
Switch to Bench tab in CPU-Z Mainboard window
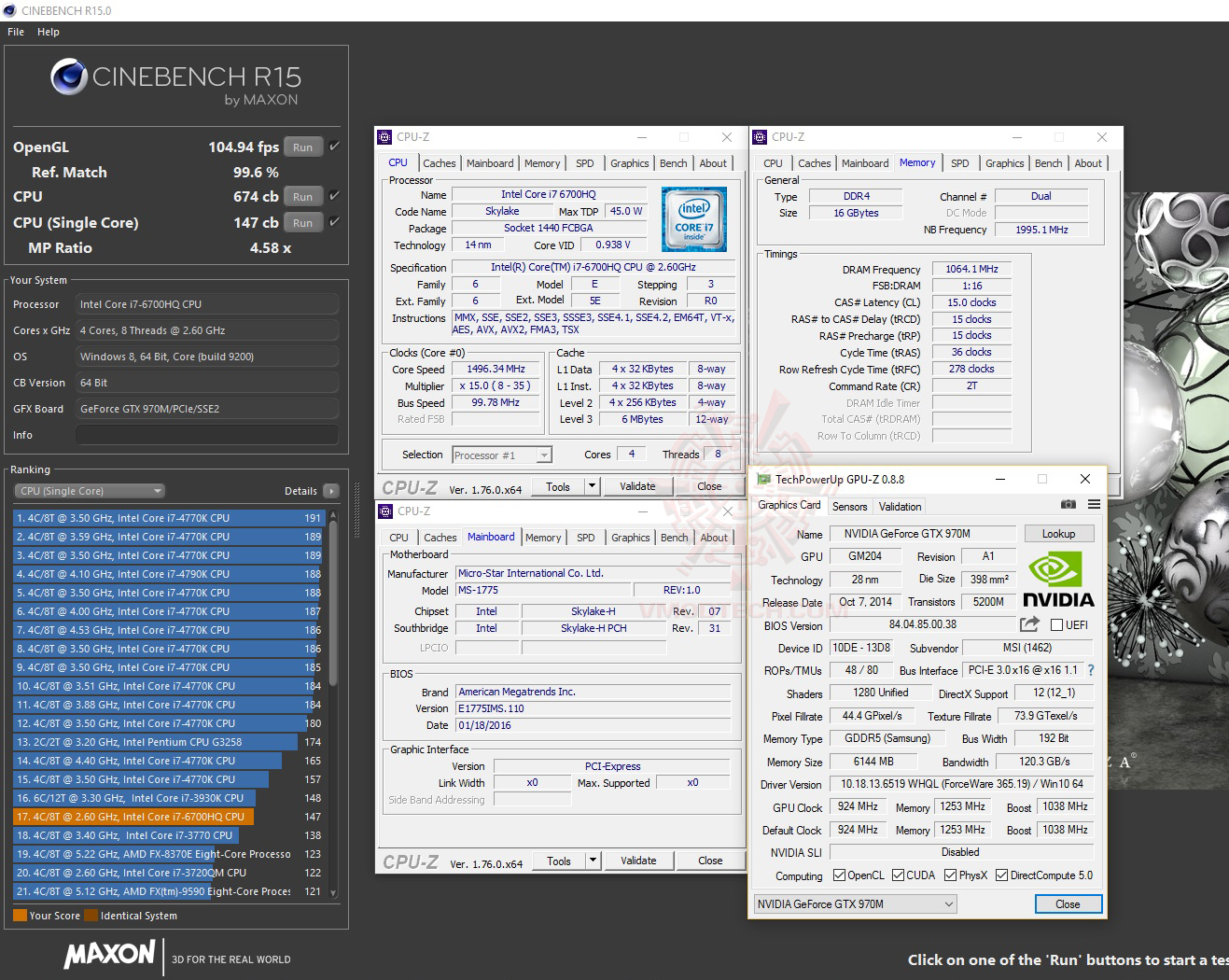(x=675, y=538)
